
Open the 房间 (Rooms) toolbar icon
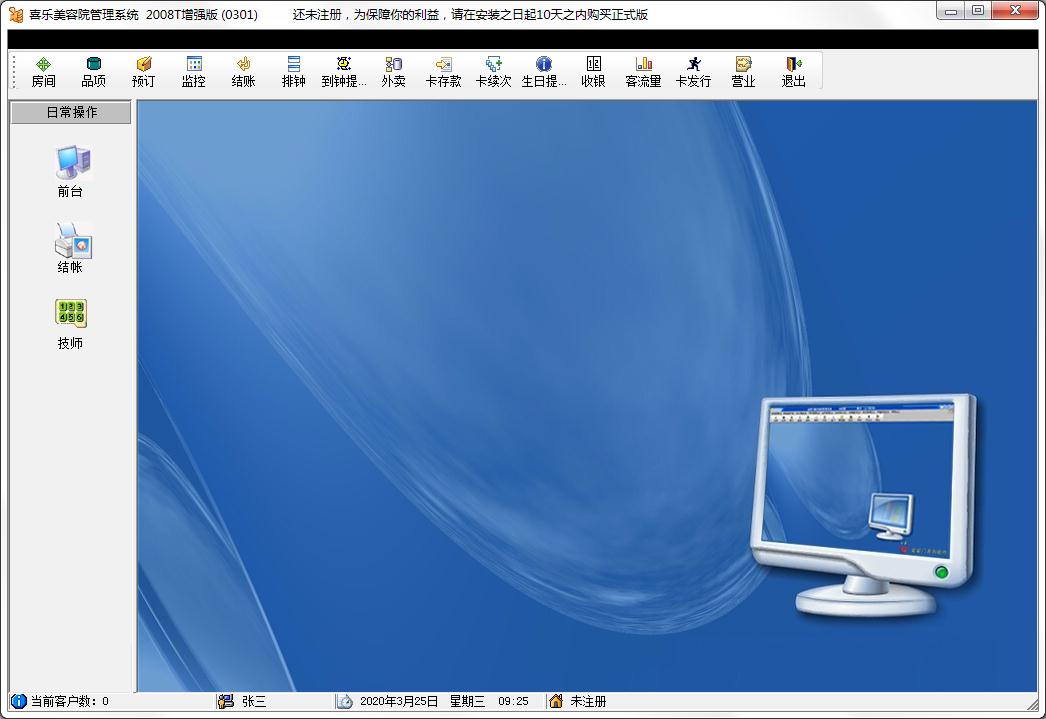[43, 71]
